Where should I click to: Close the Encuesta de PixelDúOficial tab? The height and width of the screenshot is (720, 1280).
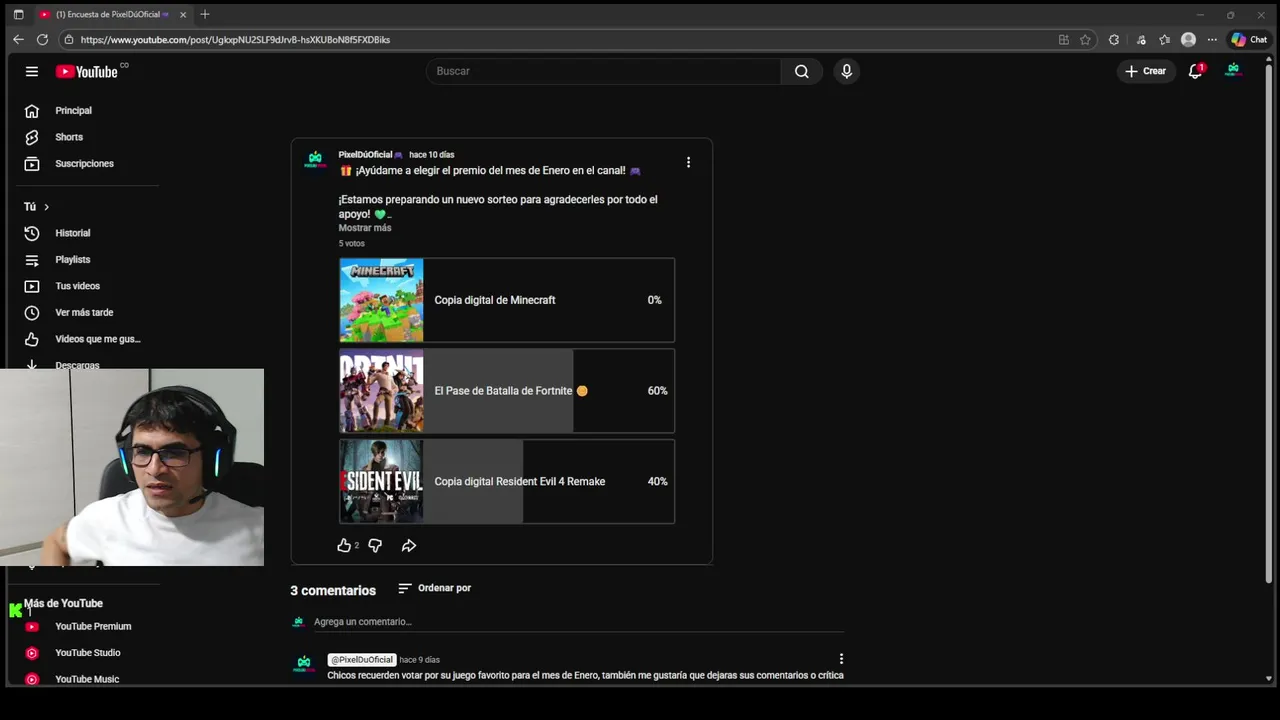coord(183,15)
